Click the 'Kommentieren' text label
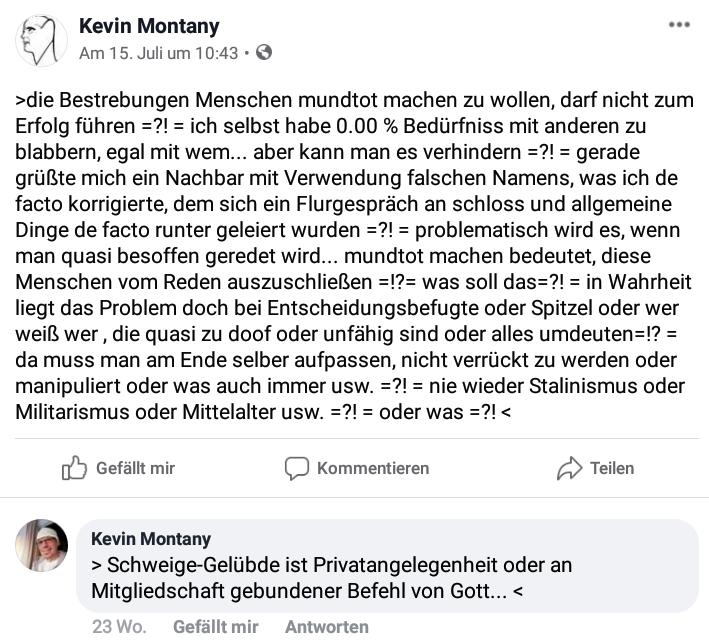This screenshot has width=709, height=641. point(373,468)
